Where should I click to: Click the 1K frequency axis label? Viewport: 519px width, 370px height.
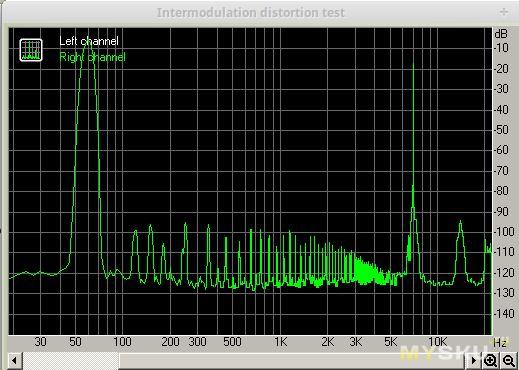point(281,342)
